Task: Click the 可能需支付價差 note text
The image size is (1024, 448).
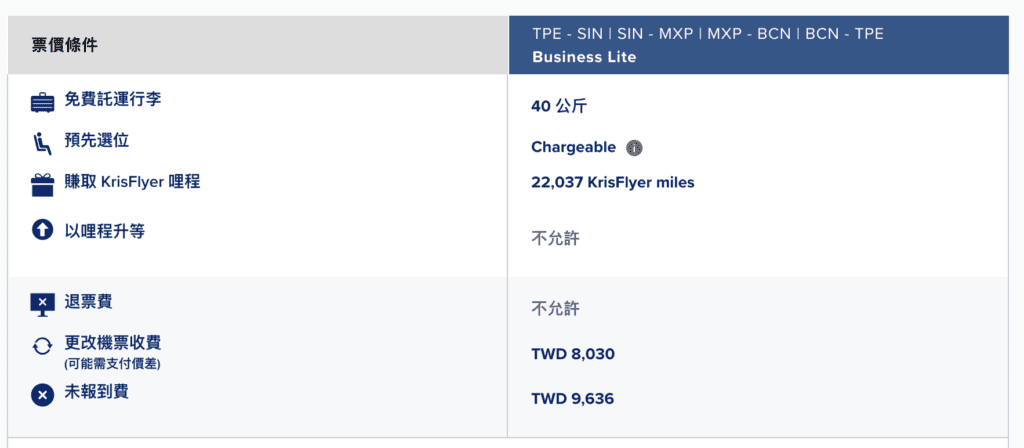Action: click(x=112, y=364)
